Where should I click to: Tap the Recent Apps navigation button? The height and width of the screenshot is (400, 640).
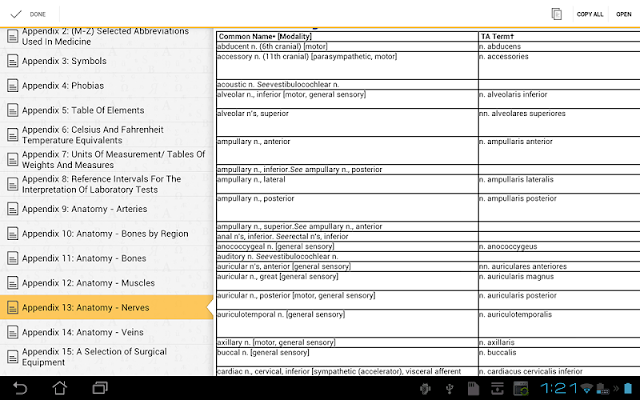point(100,388)
